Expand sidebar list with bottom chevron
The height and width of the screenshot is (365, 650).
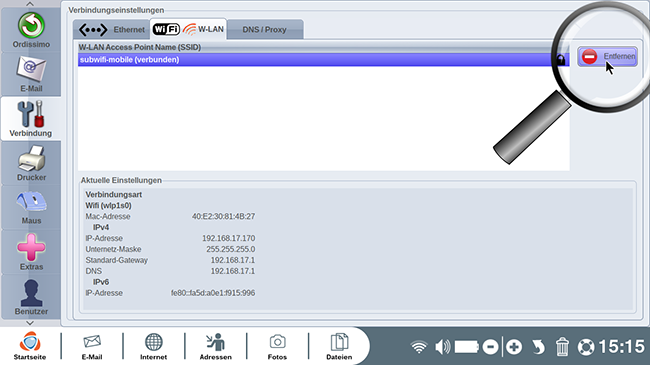click(x=30, y=323)
